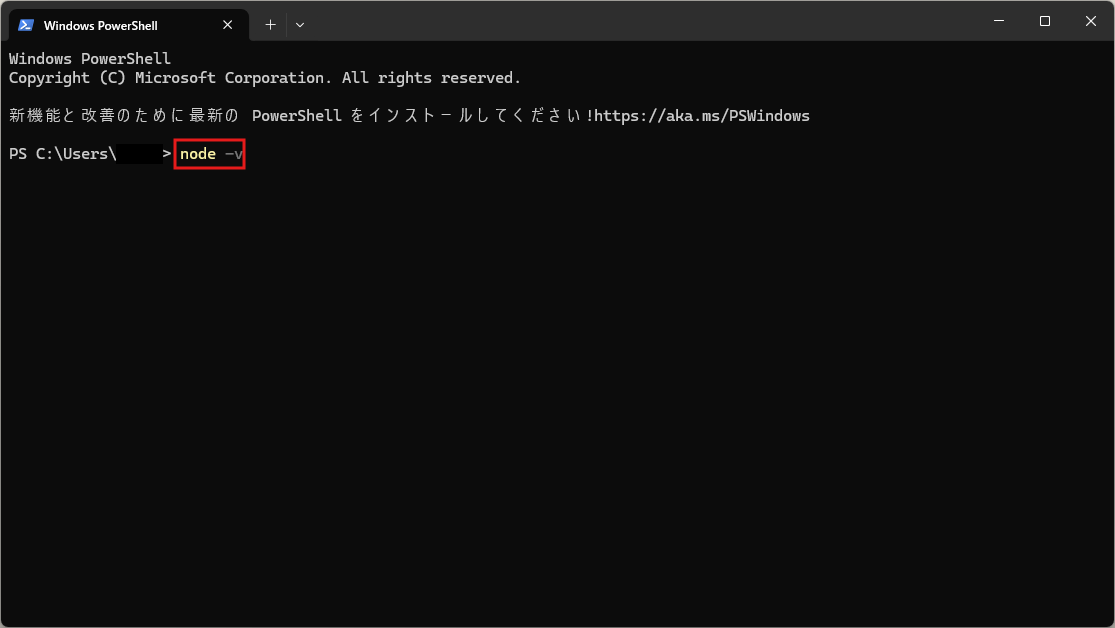Click the highlighted node -v command
This screenshot has width=1115, height=628.
tap(210, 154)
